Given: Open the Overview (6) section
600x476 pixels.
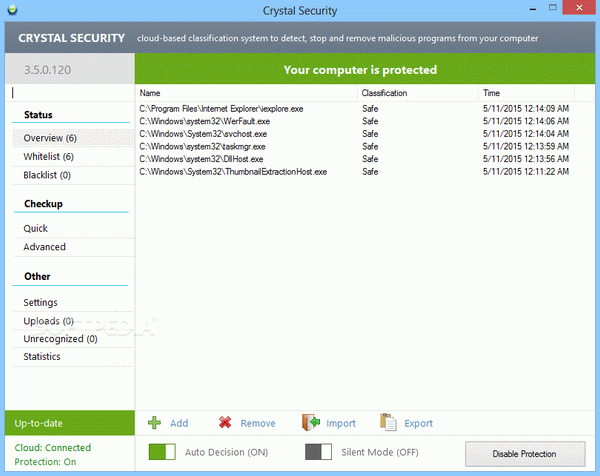Looking at the screenshot, I should click(x=73, y=138).
